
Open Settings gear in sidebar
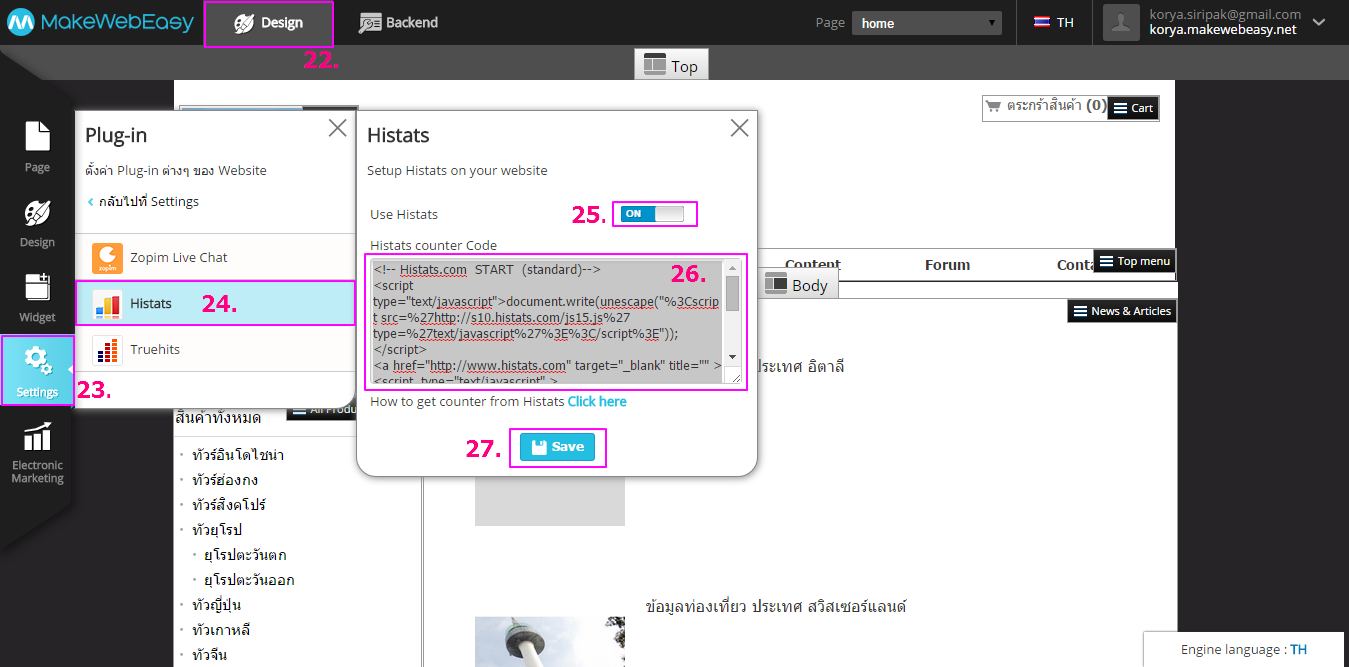coord(37,370)
